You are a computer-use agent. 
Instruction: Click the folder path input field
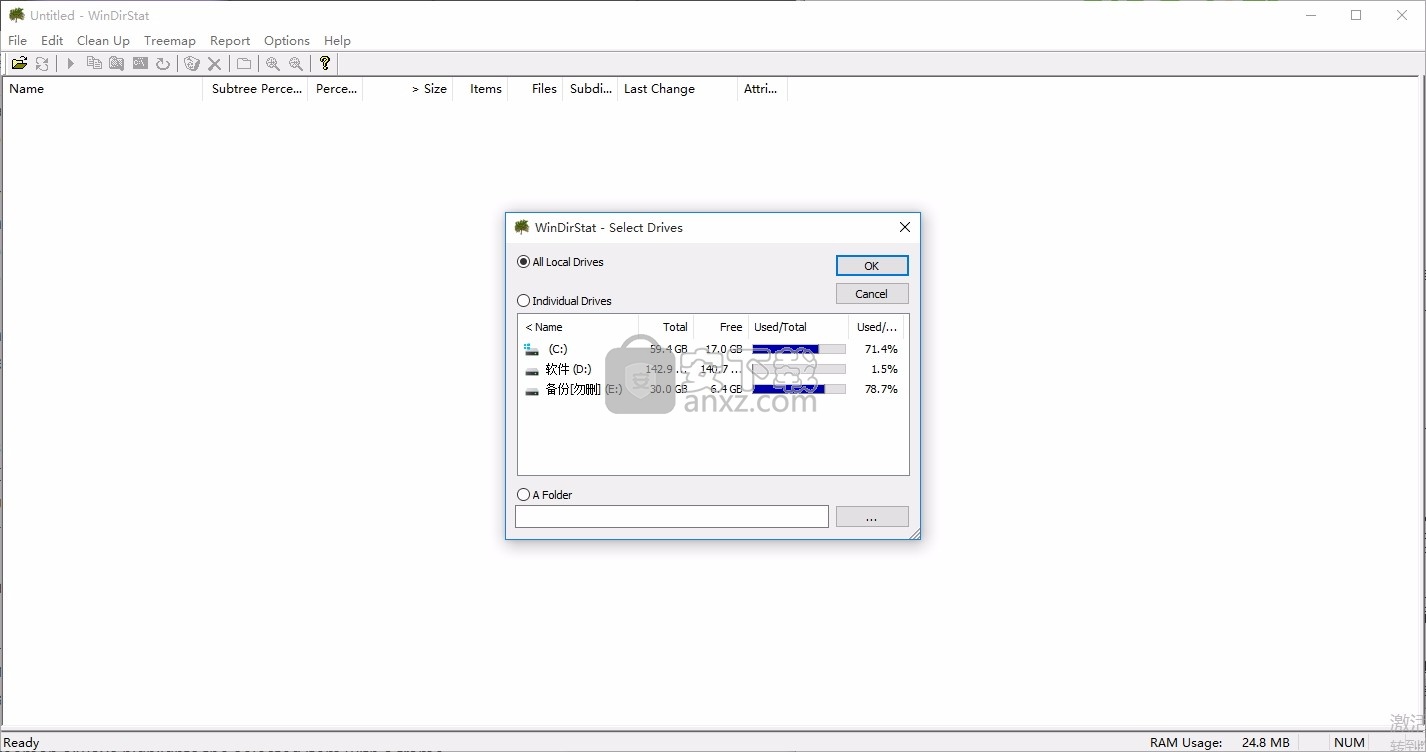672,517
